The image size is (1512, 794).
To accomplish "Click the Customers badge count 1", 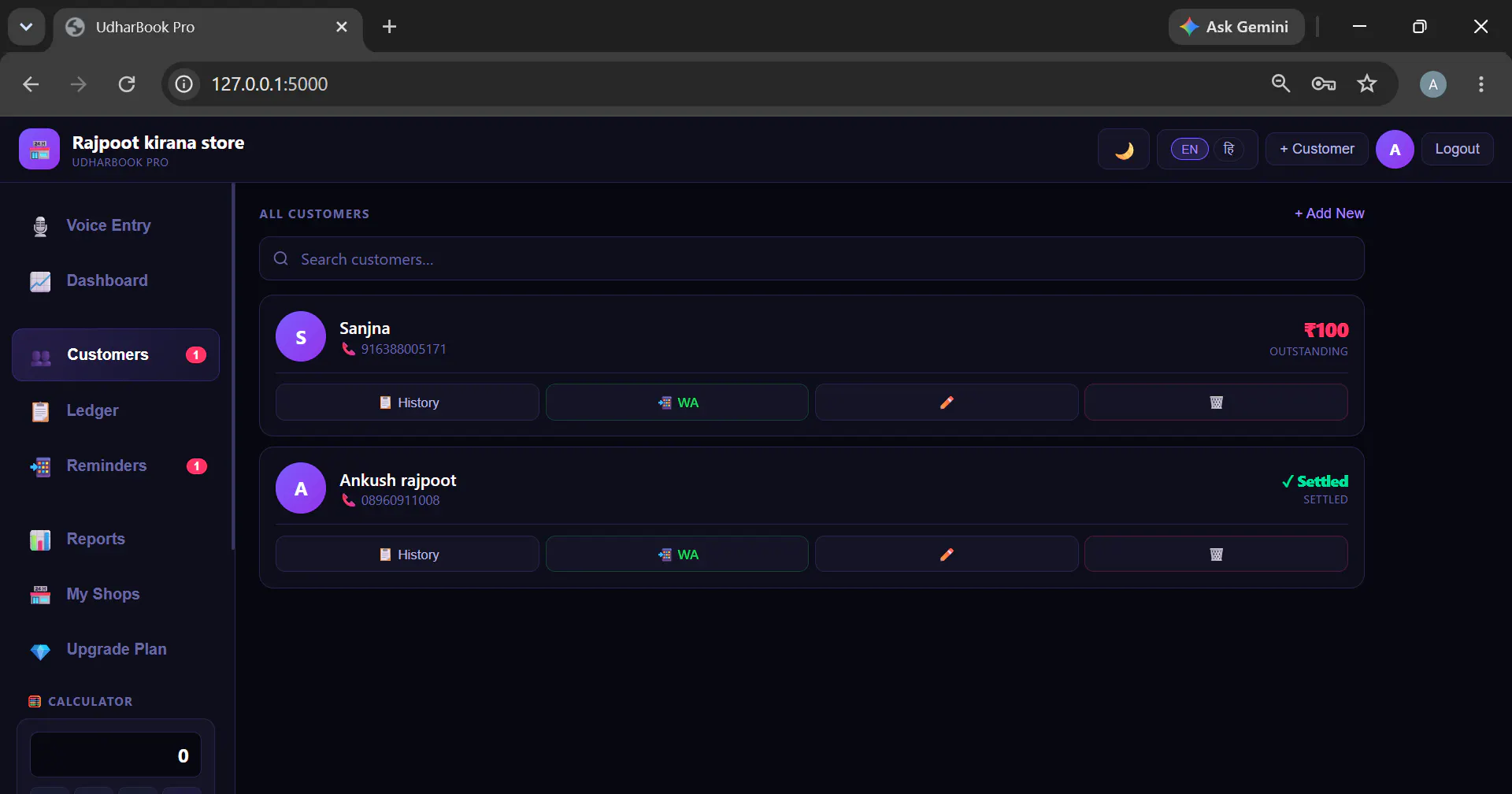I will coord(196,355).
